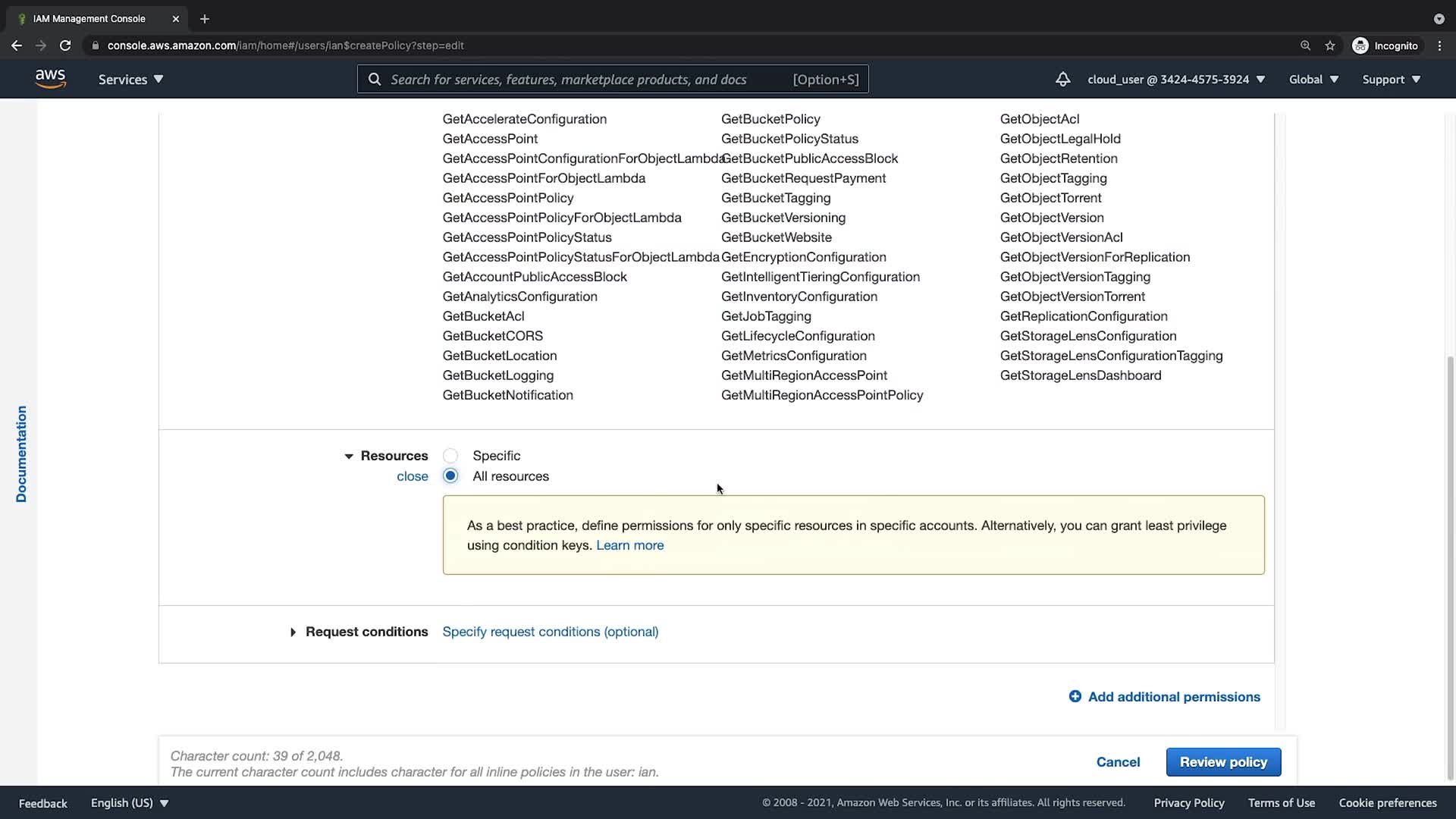1456x819 pixels.
Task: Click the Review policy button
Action: 1222,762
